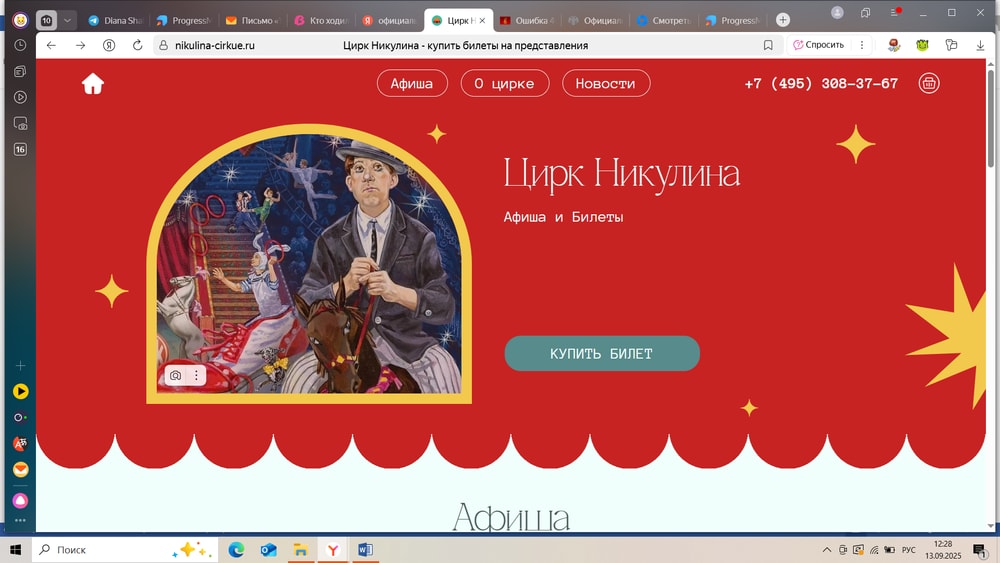Image resolution: width=1000 pixels, height=563 pixels.
Task: Open the translator icon in sidebar
Action: (x=20, y=443)
